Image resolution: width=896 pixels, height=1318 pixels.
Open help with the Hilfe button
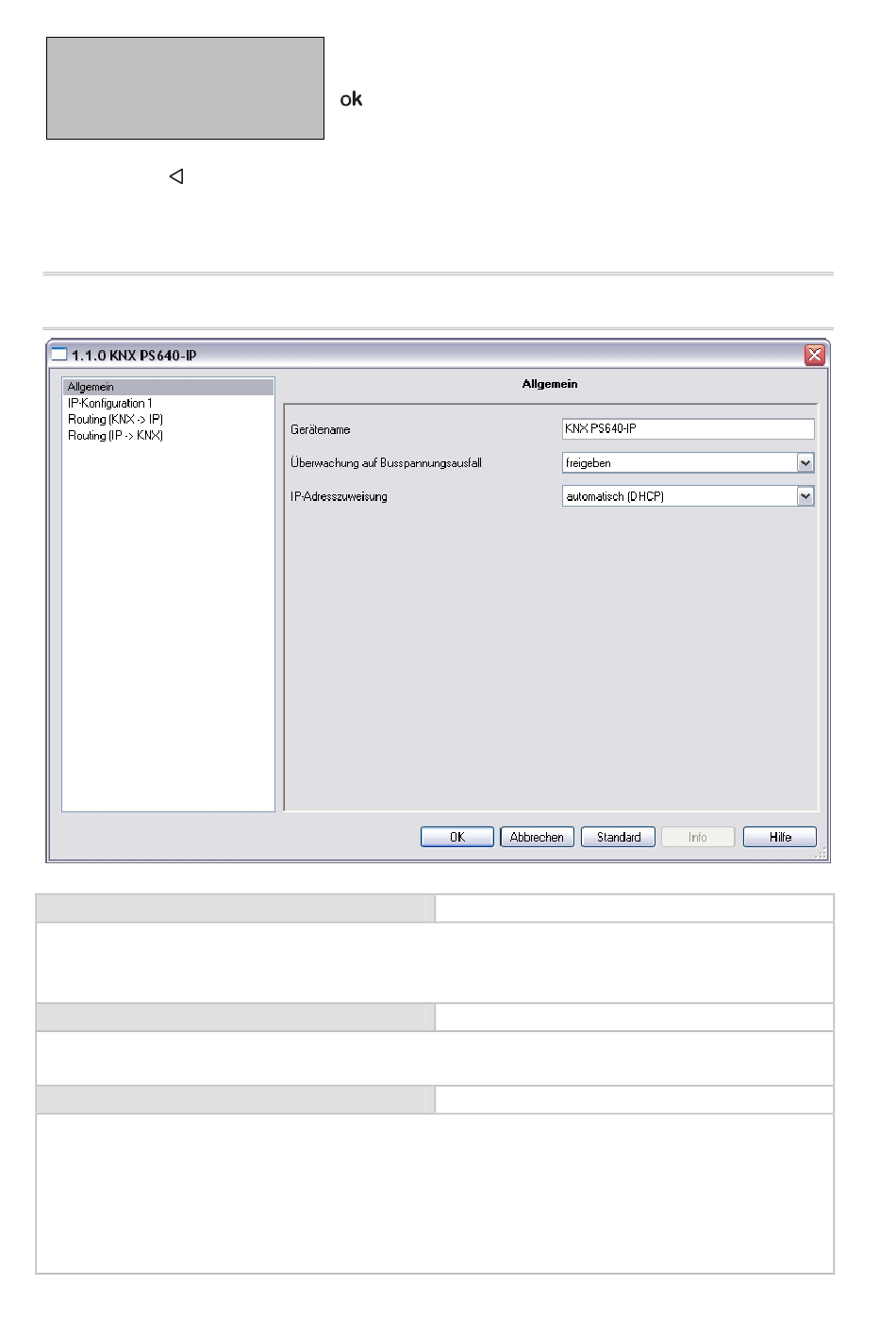pos(779,837)
